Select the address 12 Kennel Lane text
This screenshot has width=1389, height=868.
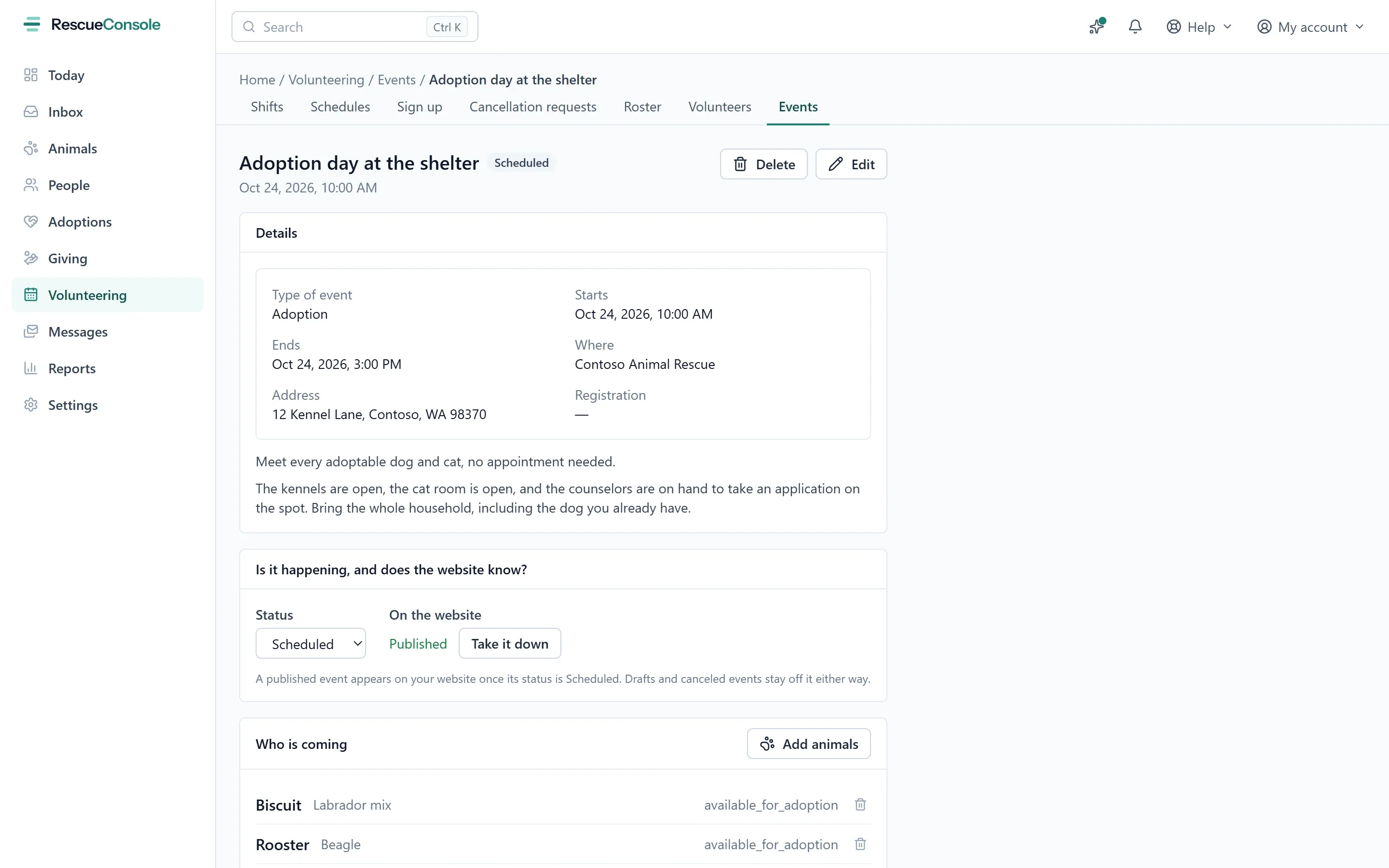[x=379, y=415]
